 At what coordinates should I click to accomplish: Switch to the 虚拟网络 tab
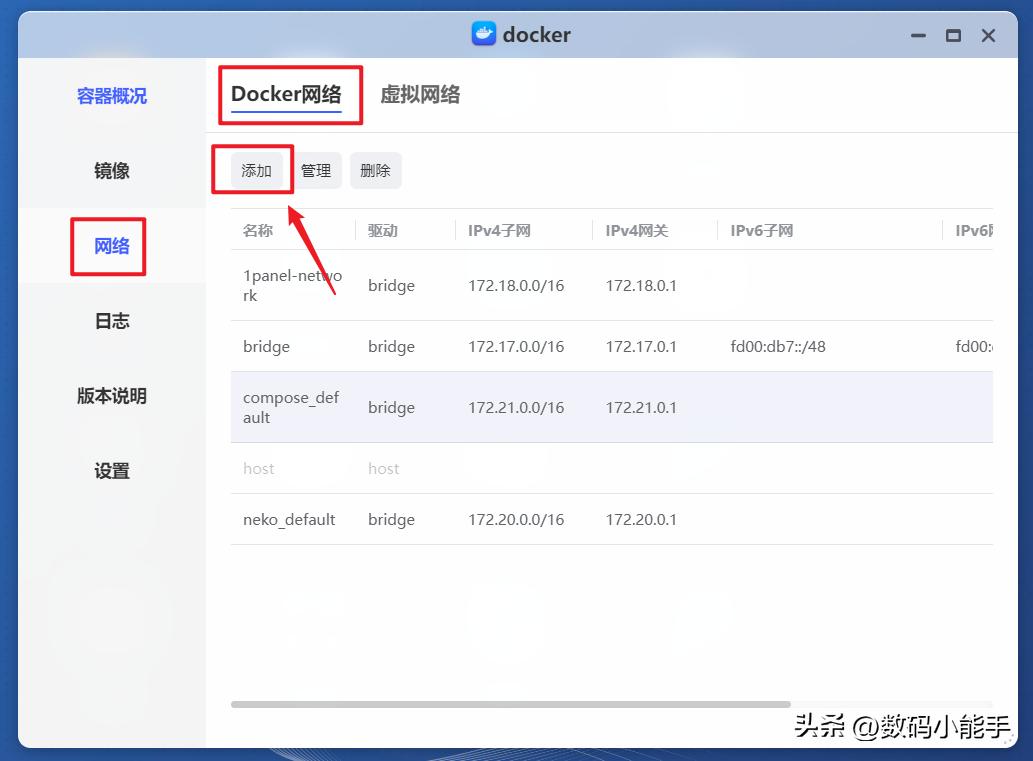tap(420, 94)
